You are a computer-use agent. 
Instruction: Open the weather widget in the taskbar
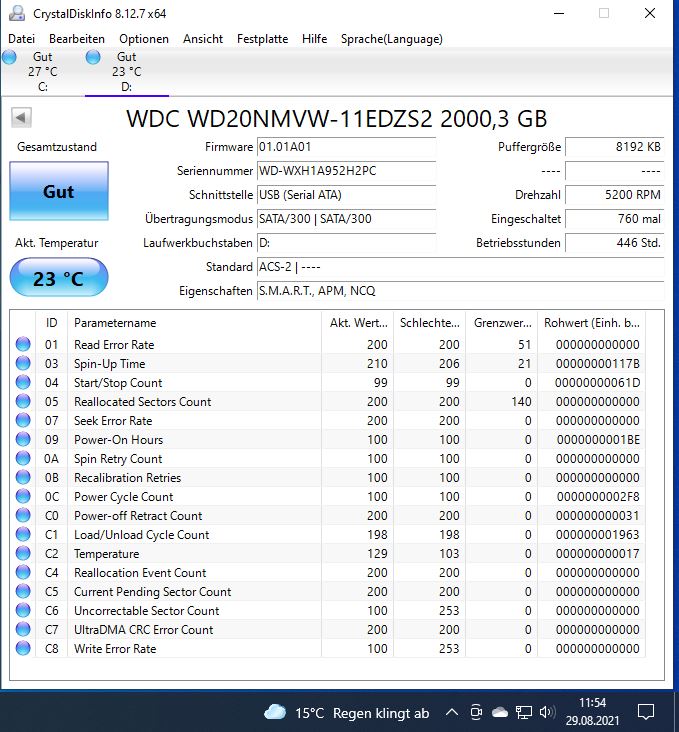coord(346,713)
